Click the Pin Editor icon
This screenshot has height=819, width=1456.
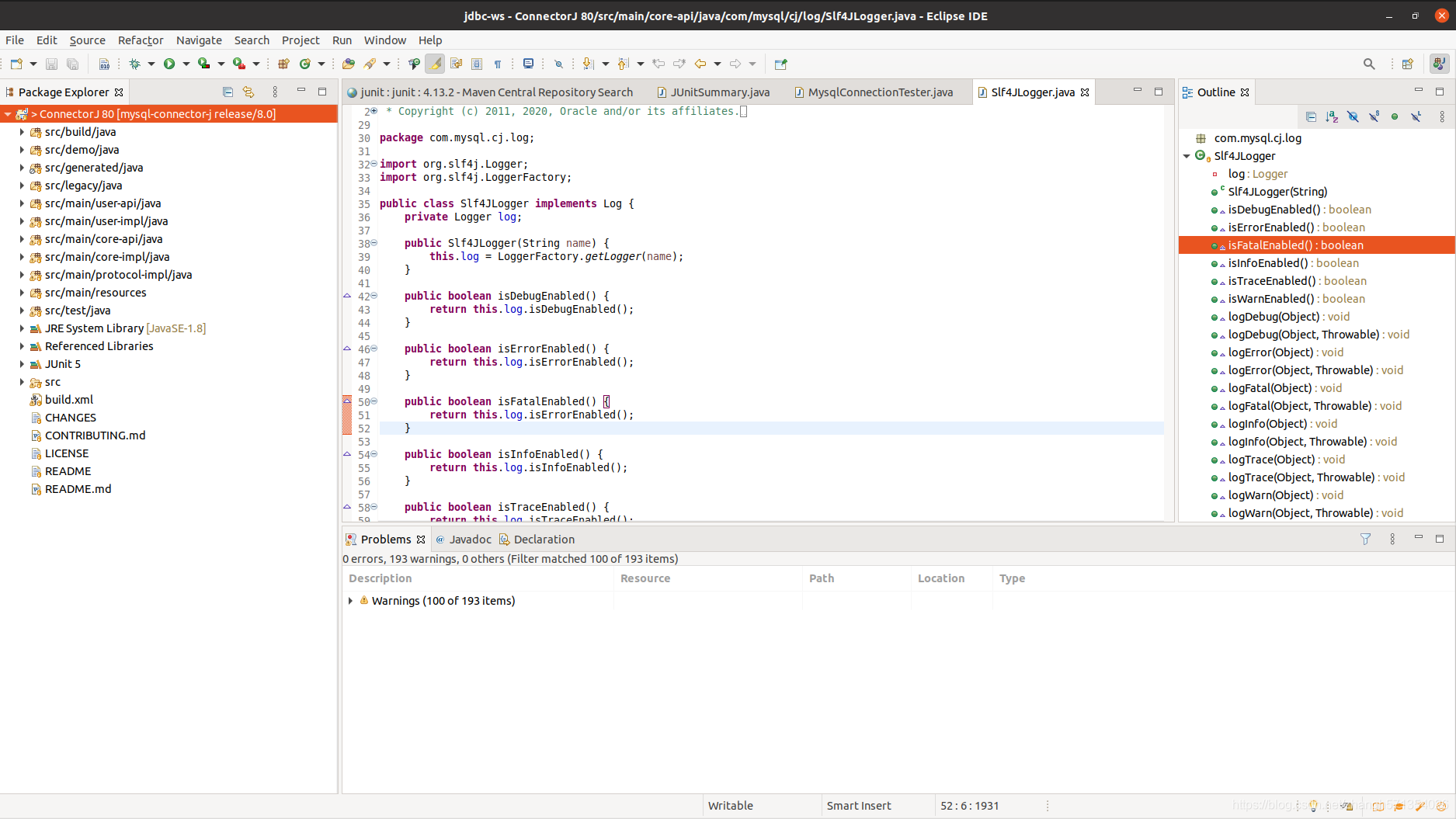tap(780, 64)
